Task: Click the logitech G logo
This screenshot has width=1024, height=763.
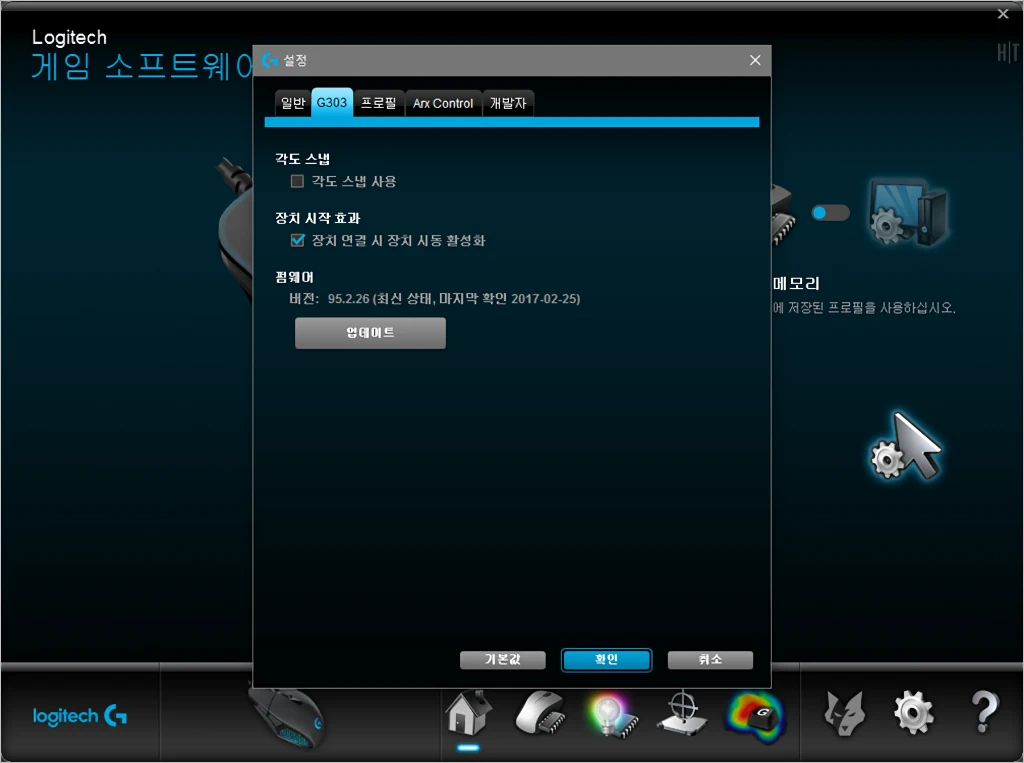Action: pyautogui.click(x=80, y=716)
